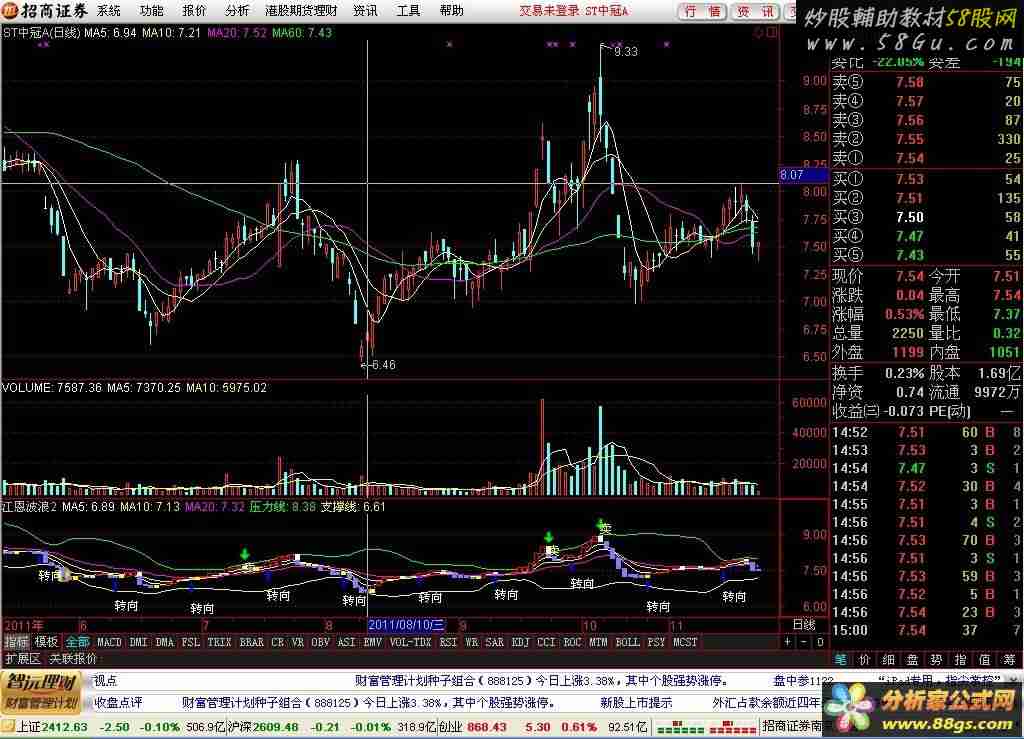Open the 帮助 menu

(x=451, y=10)
